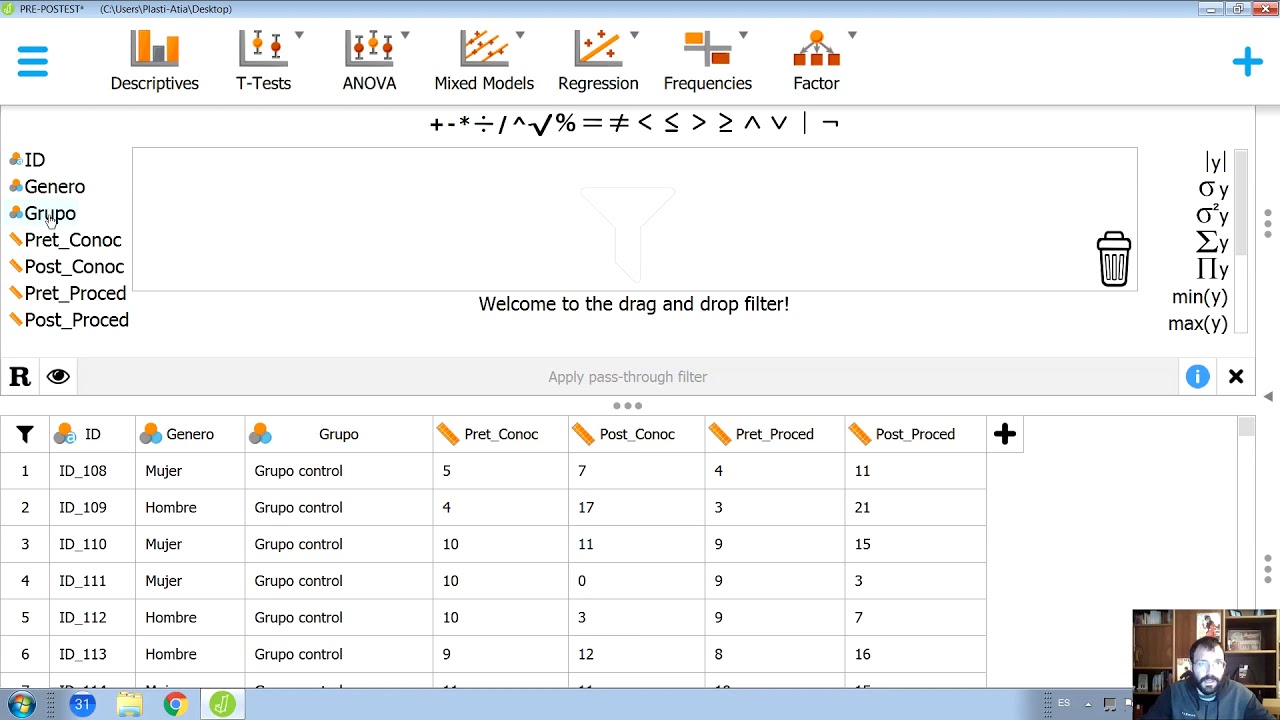Select the Post_Conoc variable in filter list
This screenshot has height=720, width=1280.
(x=66, y=267)
